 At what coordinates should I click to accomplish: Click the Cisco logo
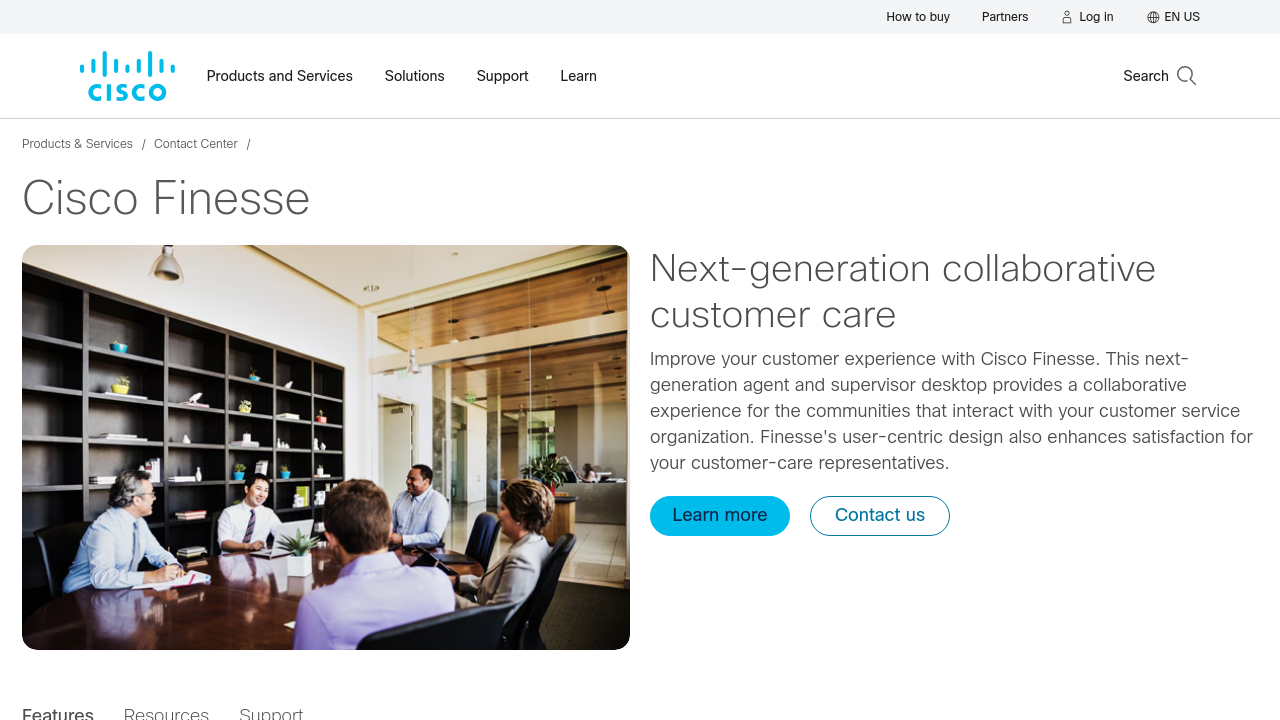tap(127, 77)
